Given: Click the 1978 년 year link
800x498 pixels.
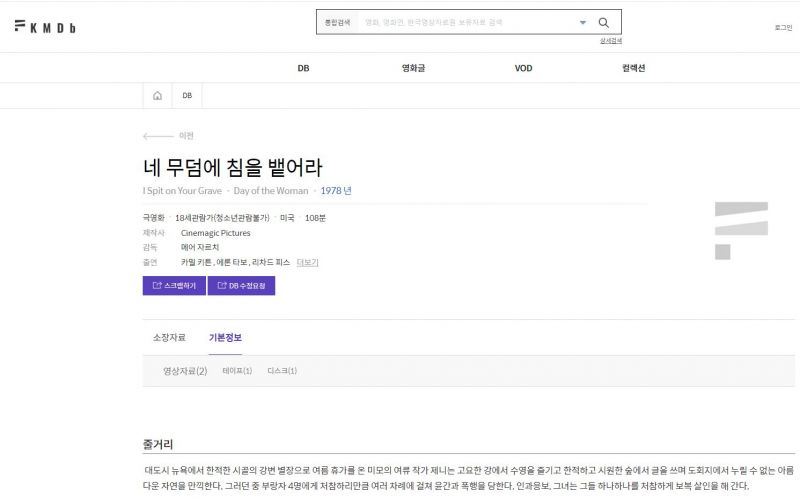Looking at the screenshot, I should 336,190.
